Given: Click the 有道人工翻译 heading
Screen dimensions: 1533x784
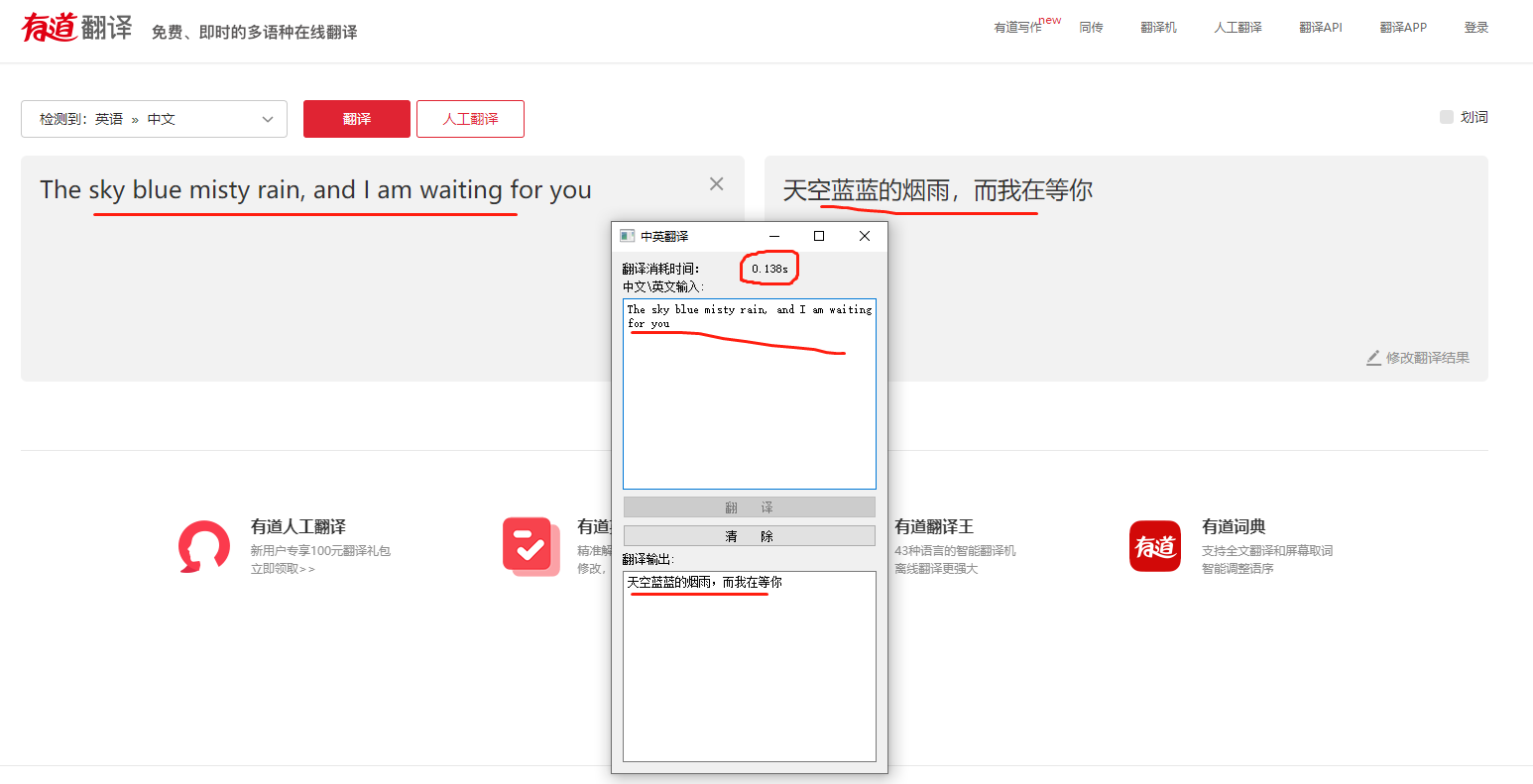Looking at the screenshot, I should tap(298, 526).
